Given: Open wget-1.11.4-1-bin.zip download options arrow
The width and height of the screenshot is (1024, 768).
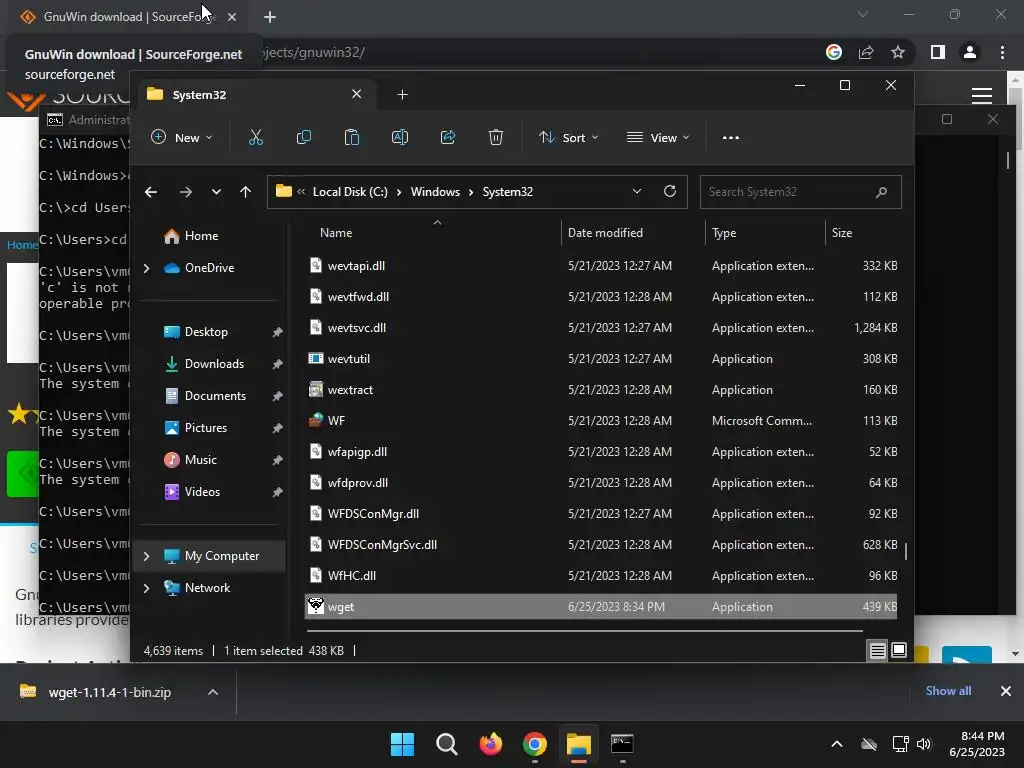Looking at the screenshot, I should point(213,692).
